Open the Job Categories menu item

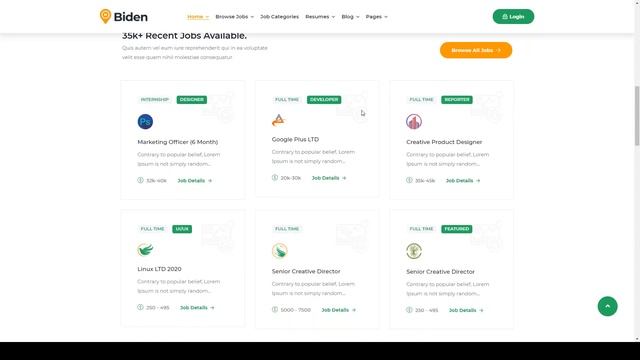tap(280, 17)
